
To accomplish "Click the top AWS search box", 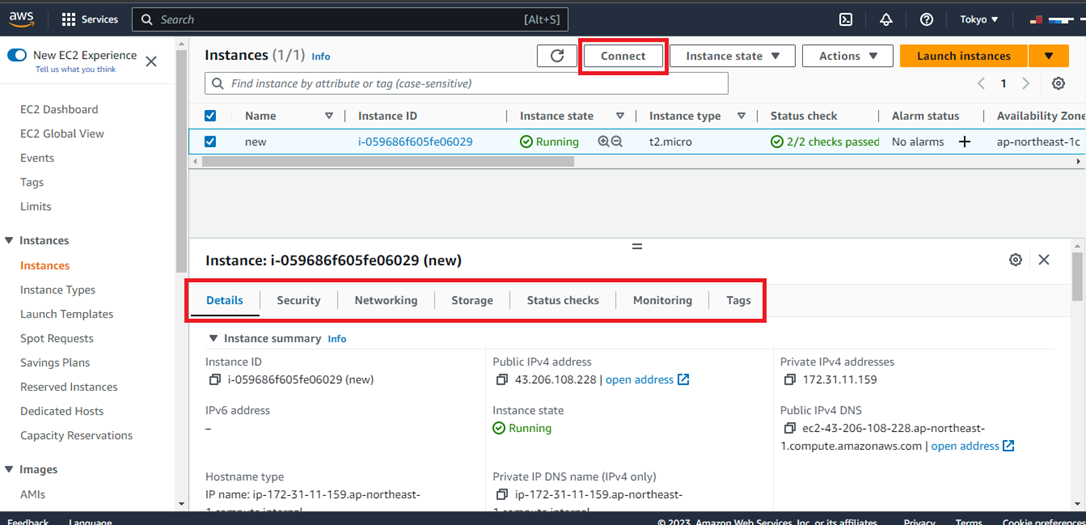I will pos(350,19).
